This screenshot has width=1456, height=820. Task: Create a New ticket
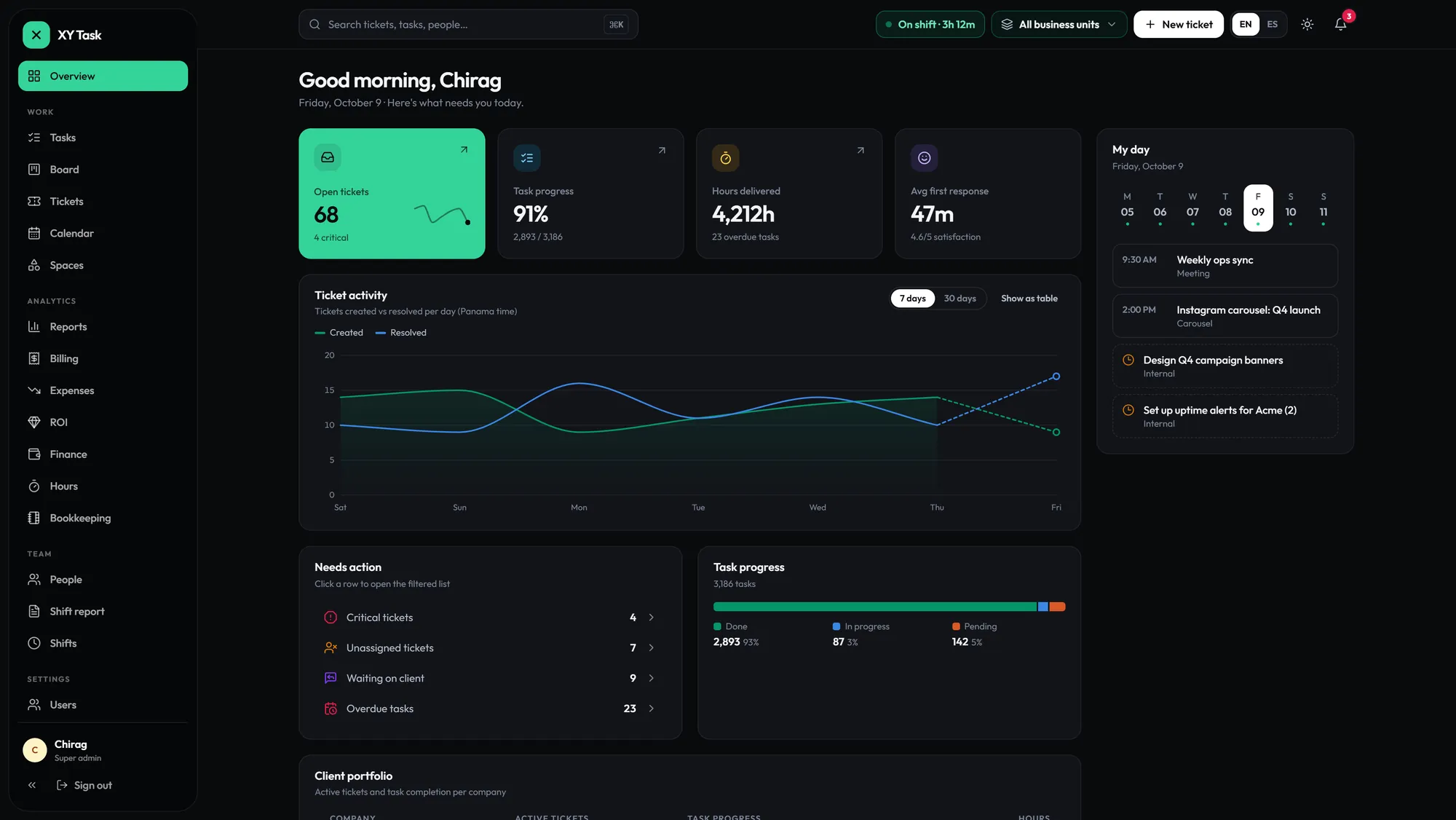click(x=1178, y=24)
